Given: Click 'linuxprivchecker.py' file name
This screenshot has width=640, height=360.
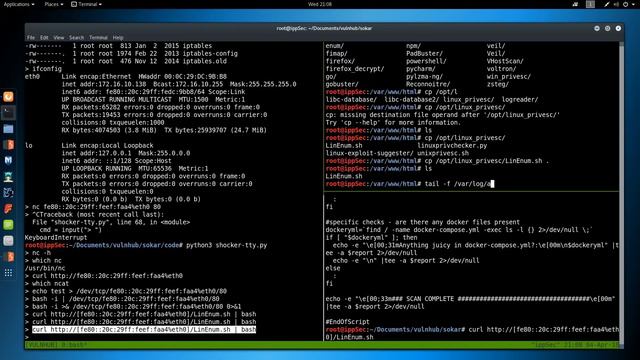Looking at the screenshot, I should 452,145.
